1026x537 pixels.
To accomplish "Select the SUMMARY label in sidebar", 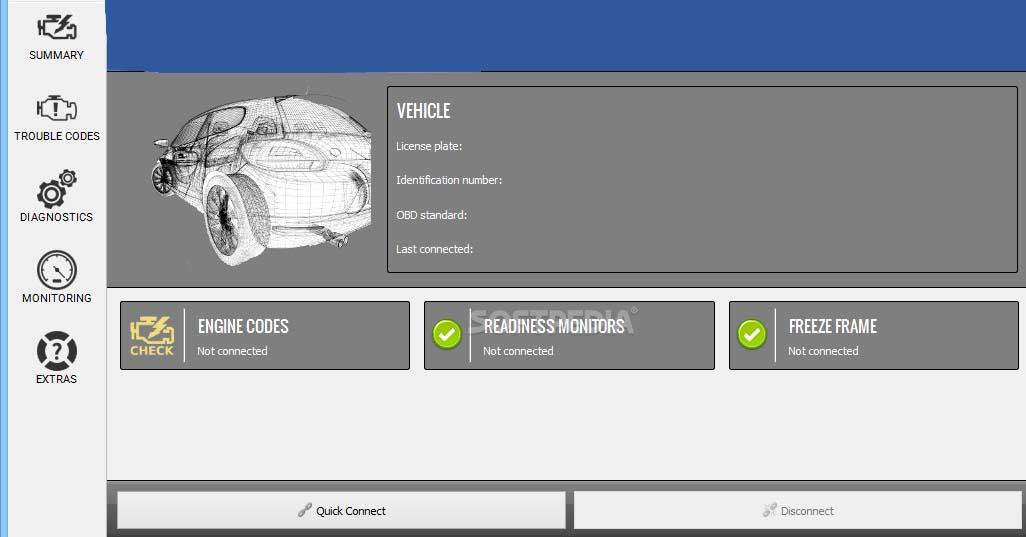I will tap(56, 55).
